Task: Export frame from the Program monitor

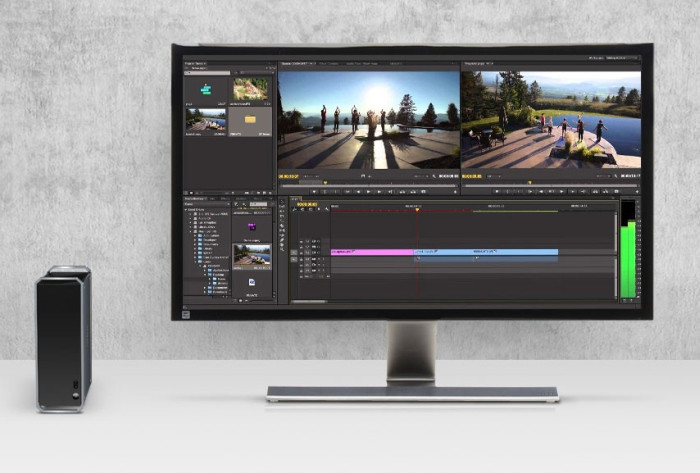Action: (616, 191)
